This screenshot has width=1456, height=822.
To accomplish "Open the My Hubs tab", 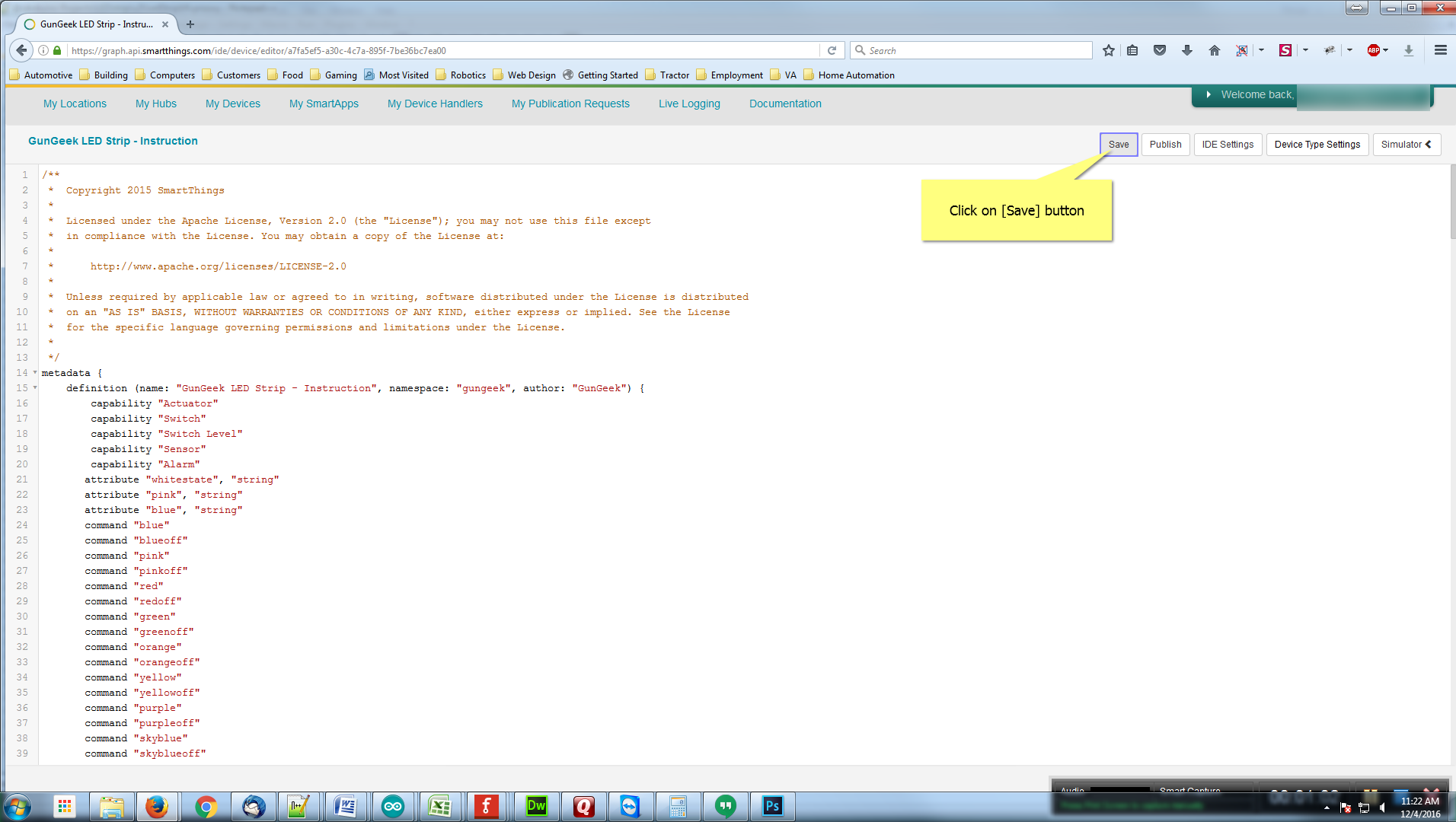I will 156,104.
